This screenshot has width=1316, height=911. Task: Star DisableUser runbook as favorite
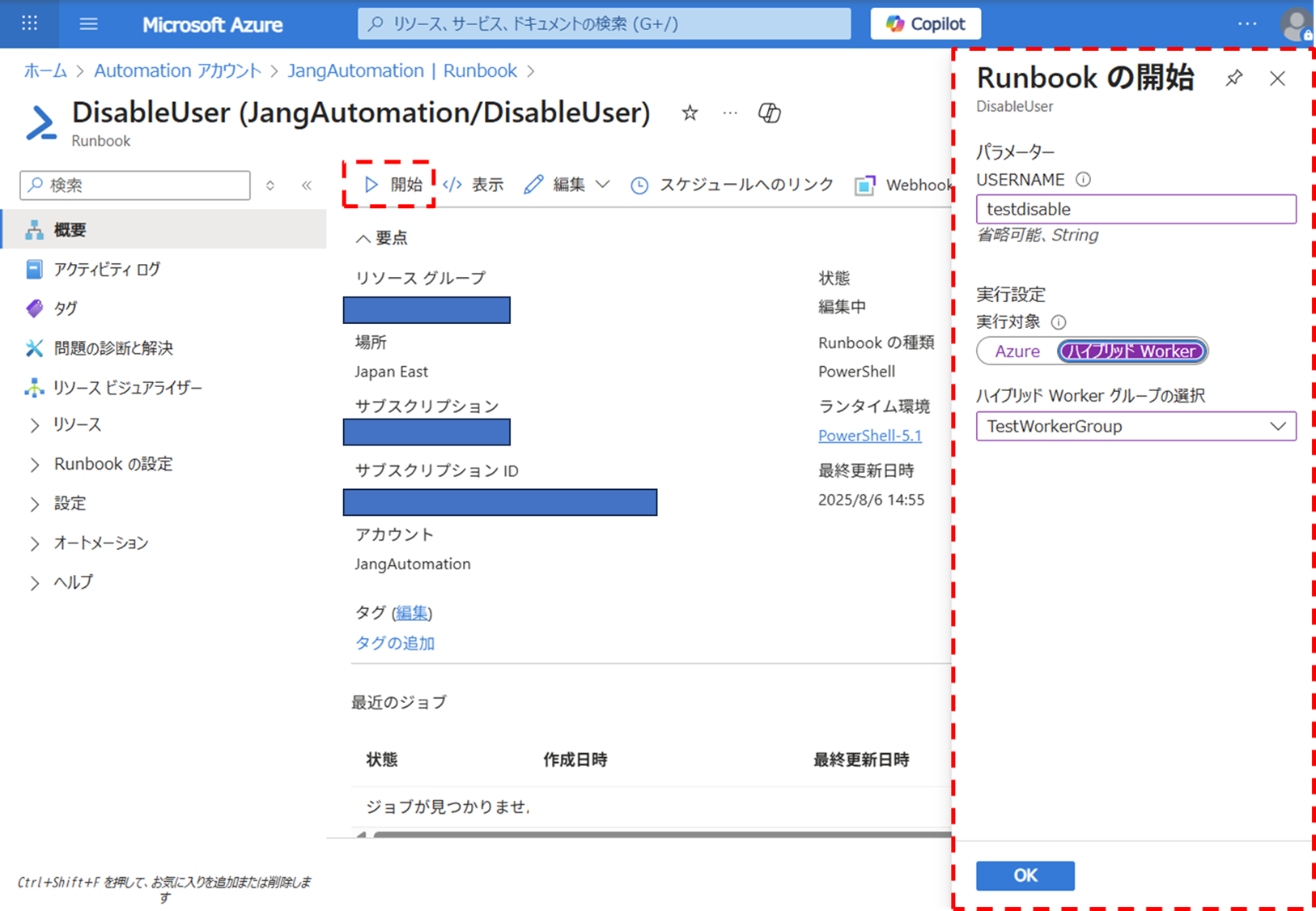pos(690,113)
